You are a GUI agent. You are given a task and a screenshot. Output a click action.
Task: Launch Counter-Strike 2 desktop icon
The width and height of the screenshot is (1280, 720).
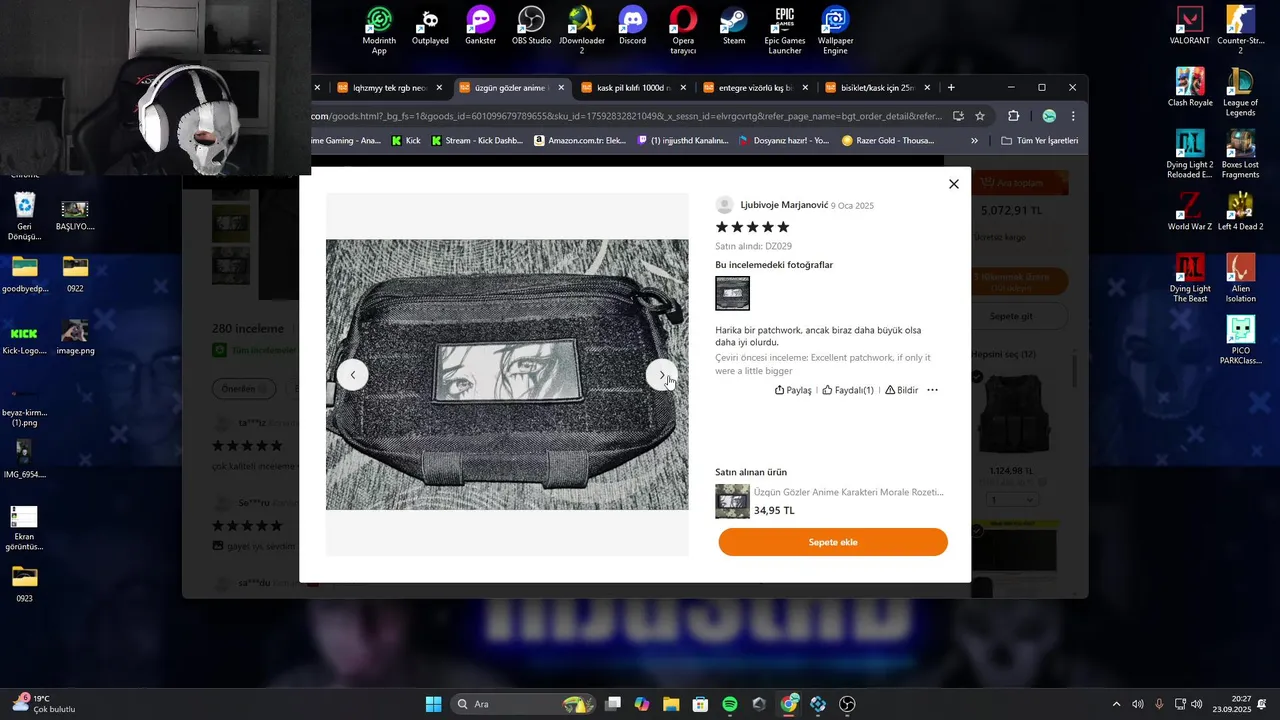[x=1240, y=30]
